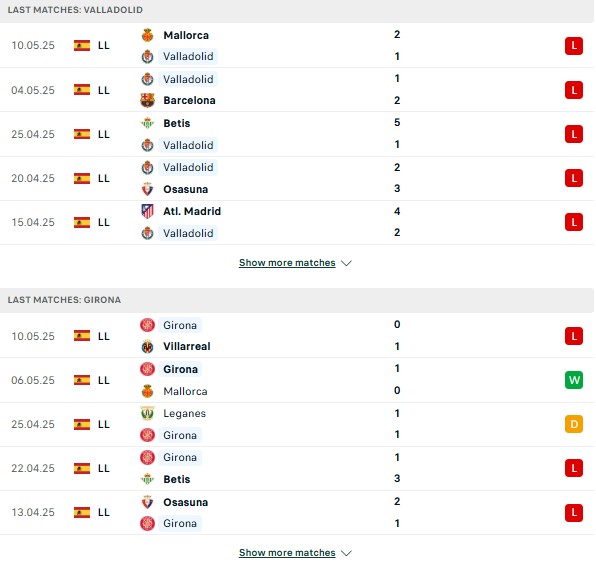The height and width of the screenshot is (571, 596).
Task: Expand Show more matches under Girona
Action: 287,553
